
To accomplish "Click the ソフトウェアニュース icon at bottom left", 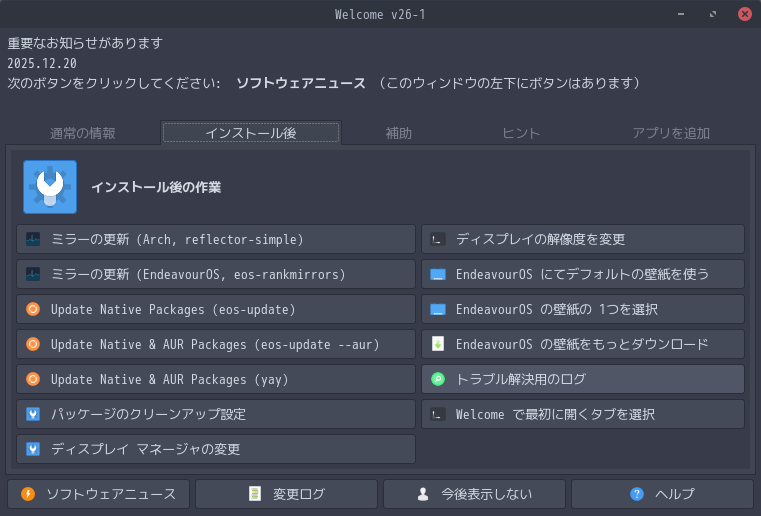I will (28, 494).
